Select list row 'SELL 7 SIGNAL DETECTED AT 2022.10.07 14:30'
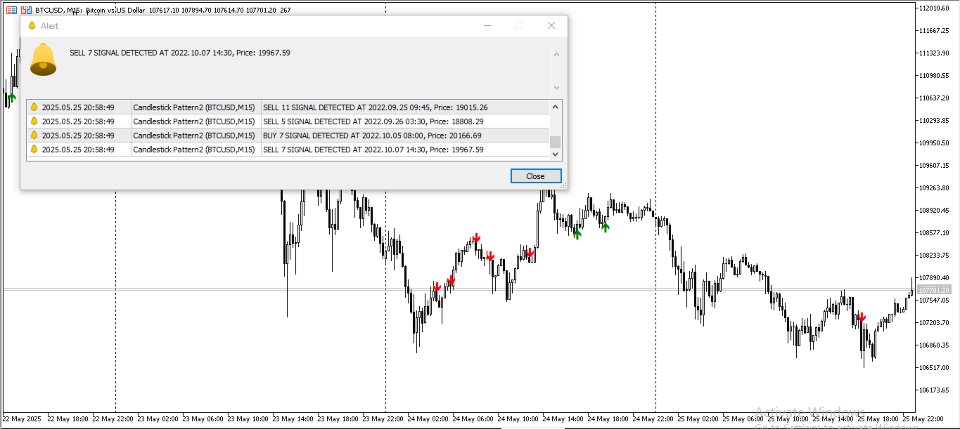960x429 pixels. (288, 149)
